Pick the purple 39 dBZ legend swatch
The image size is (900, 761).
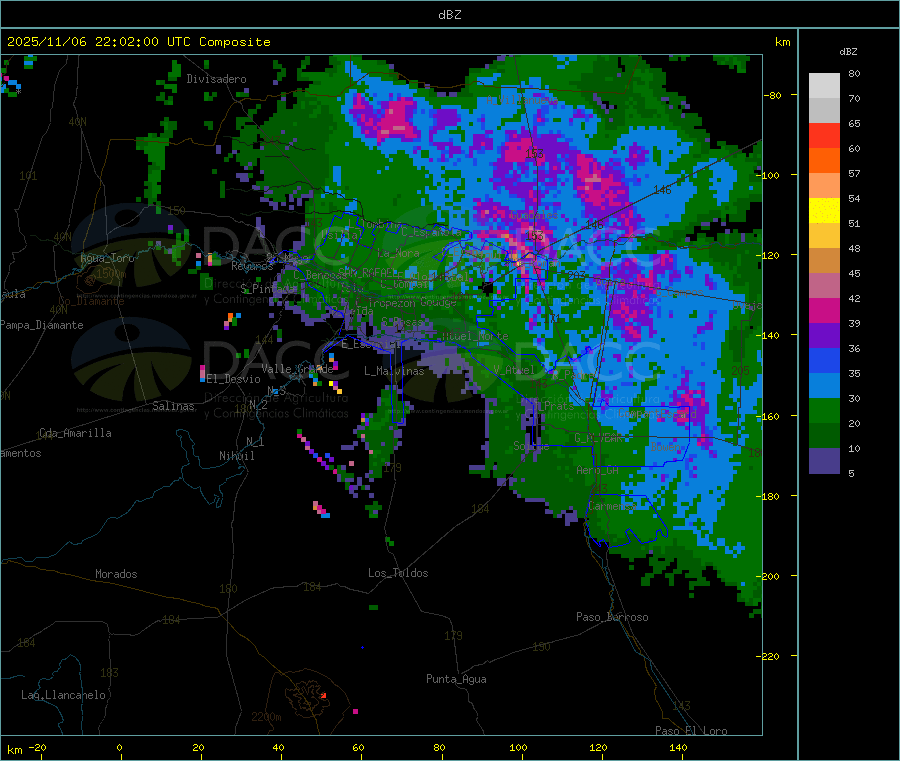824,336
